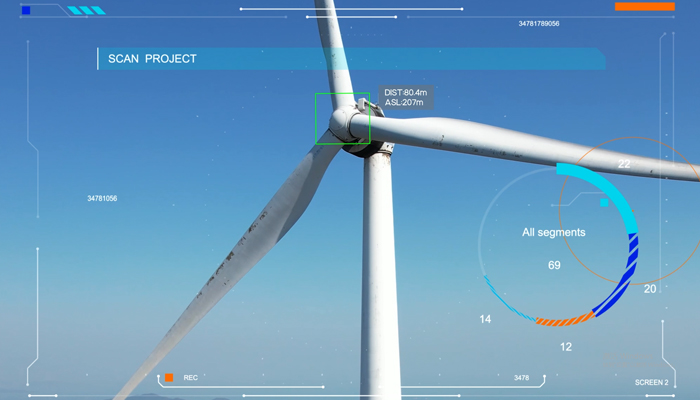Click the DIST 80.4m ASL 207m readout

pyautogui.click(x=404, y=97)
